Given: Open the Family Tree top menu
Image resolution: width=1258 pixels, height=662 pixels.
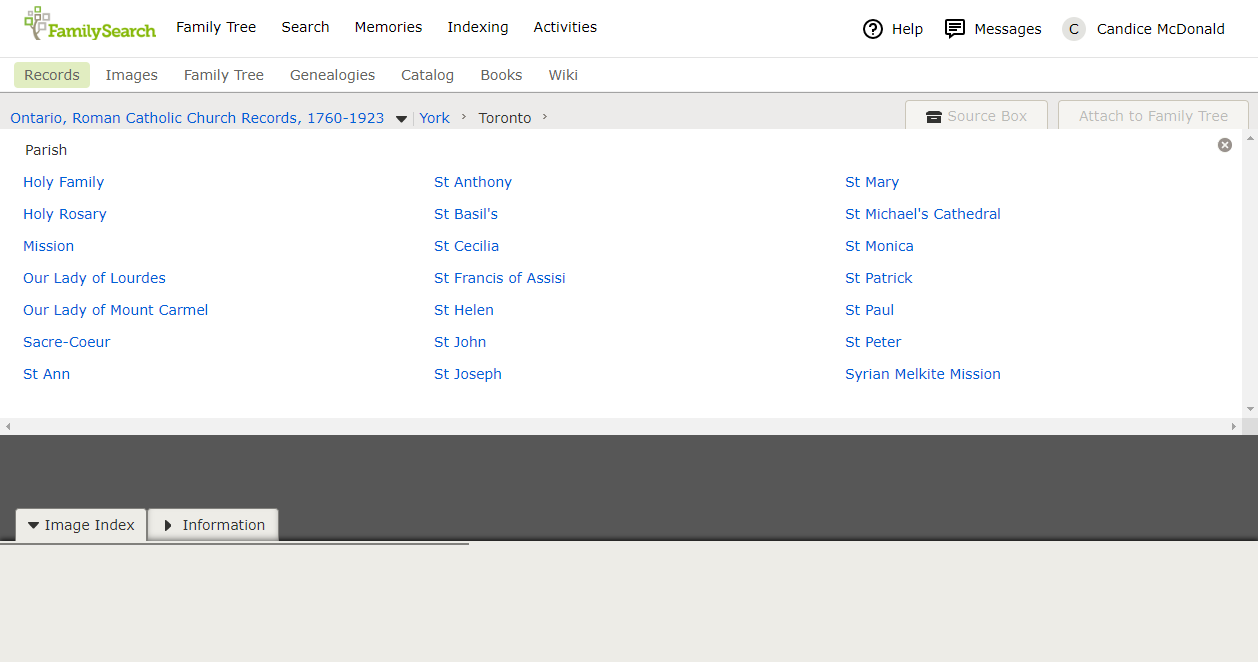Looking at the screenshot, I should pyautogui.click(x=216, y=27).
